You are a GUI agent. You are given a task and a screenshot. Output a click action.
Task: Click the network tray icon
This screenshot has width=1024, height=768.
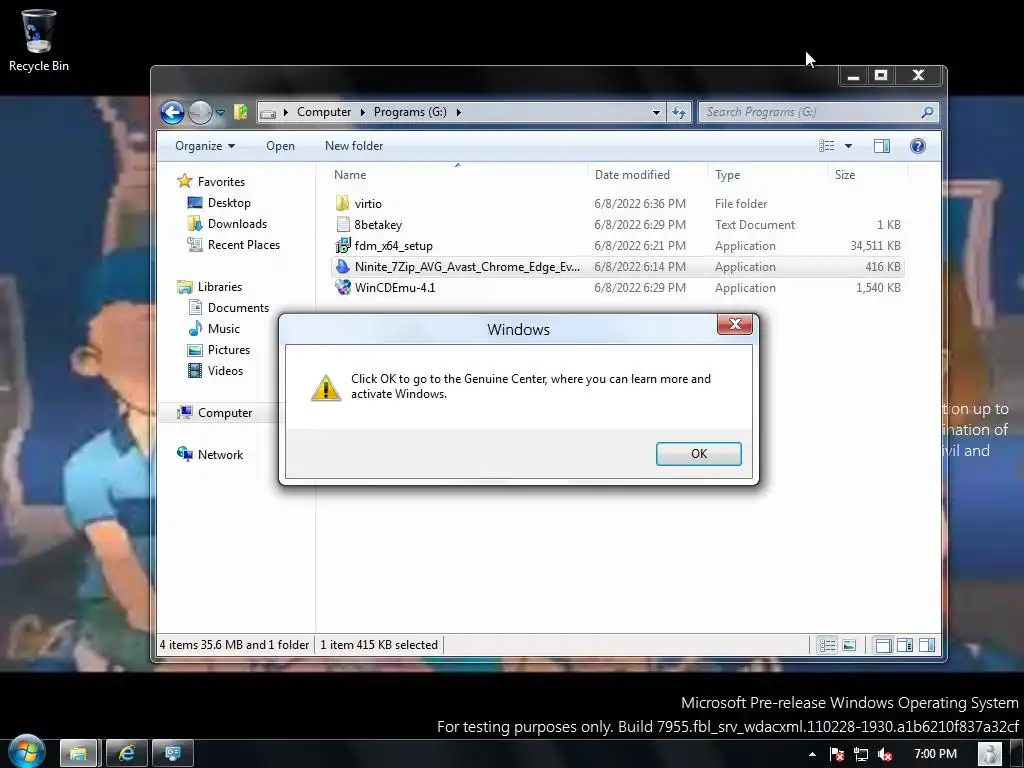pos(861,754)
